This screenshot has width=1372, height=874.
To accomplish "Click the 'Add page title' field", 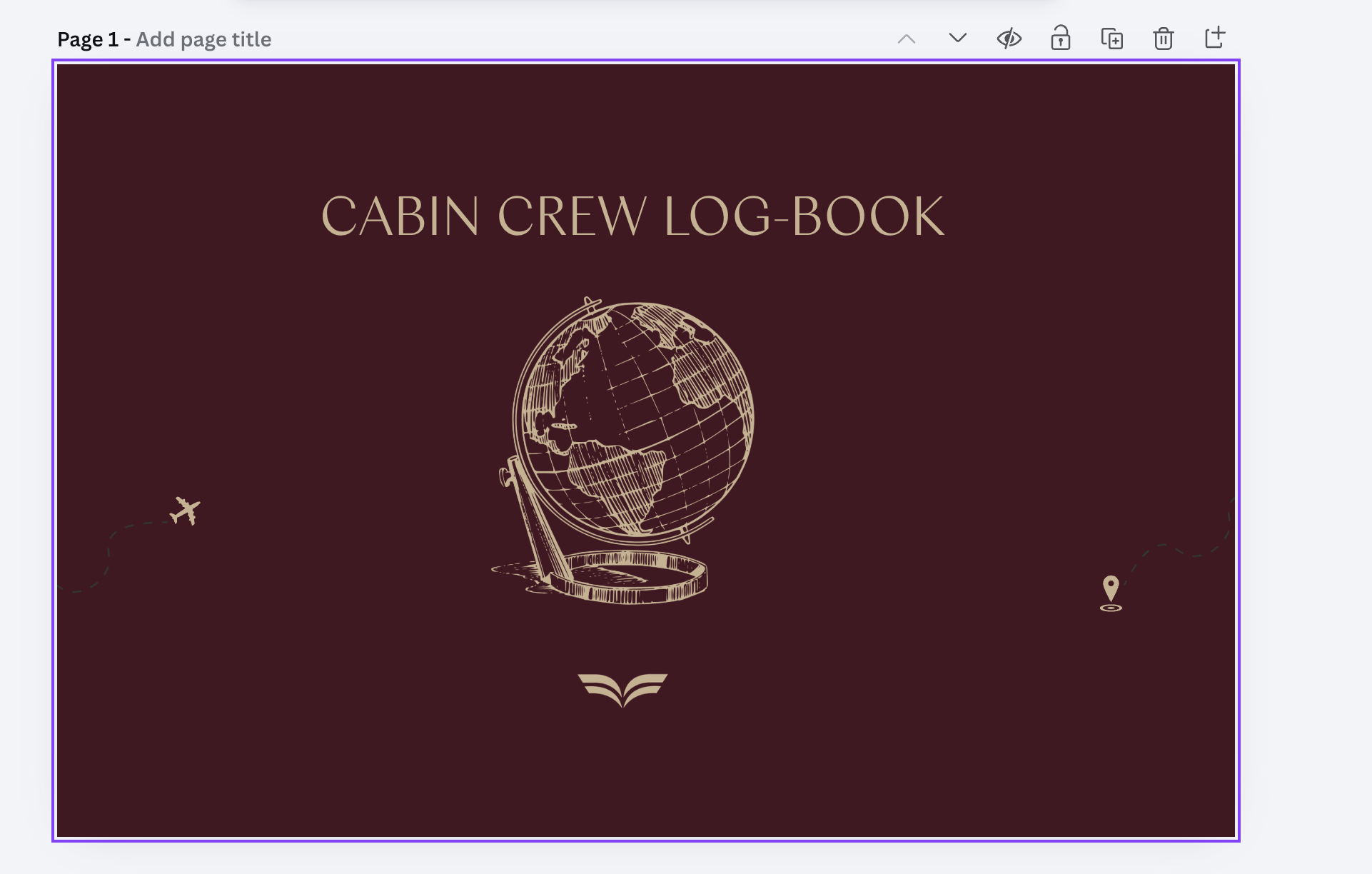I will [x=203, y=39].
